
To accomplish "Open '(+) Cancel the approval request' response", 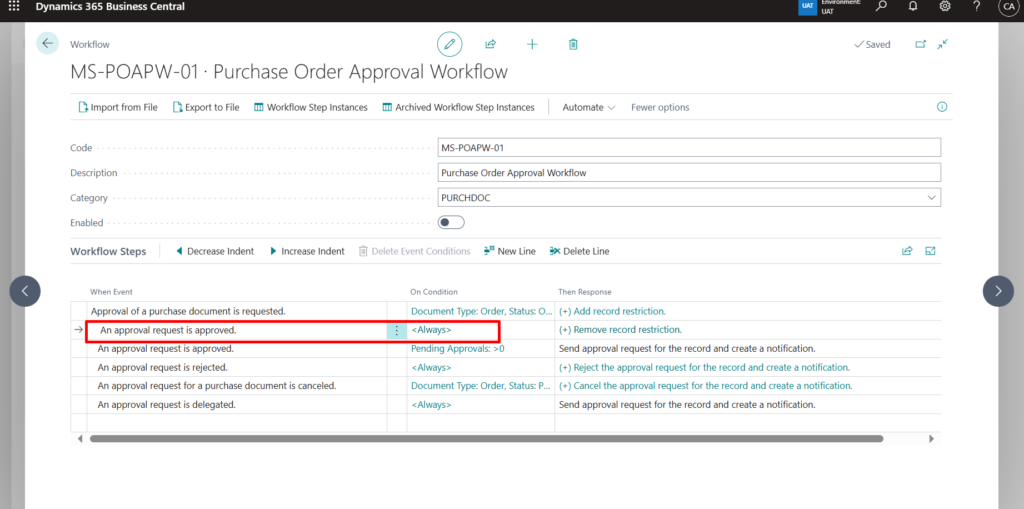I will [706, 386].
